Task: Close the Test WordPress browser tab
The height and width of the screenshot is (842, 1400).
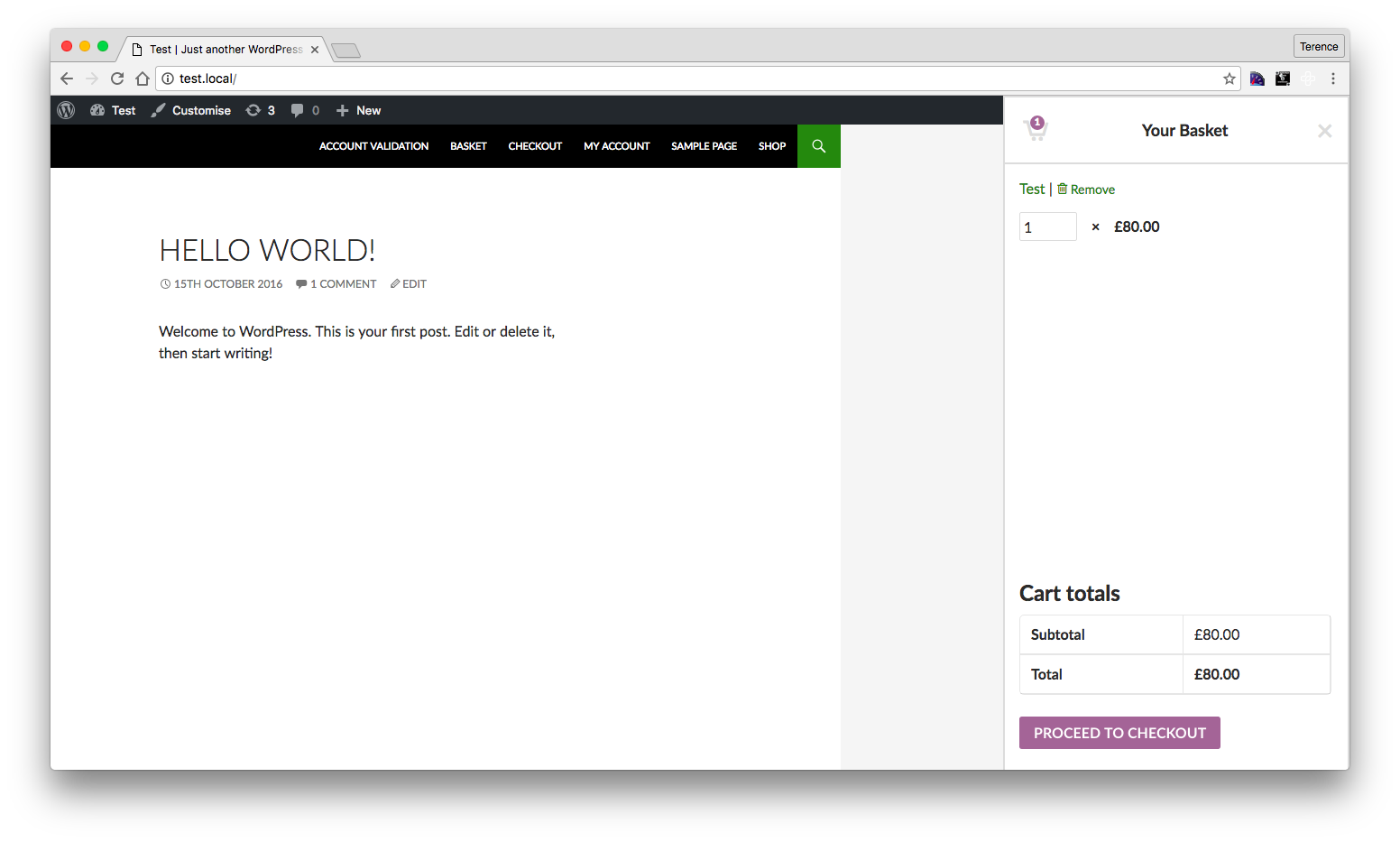Action: pos(315,50)
